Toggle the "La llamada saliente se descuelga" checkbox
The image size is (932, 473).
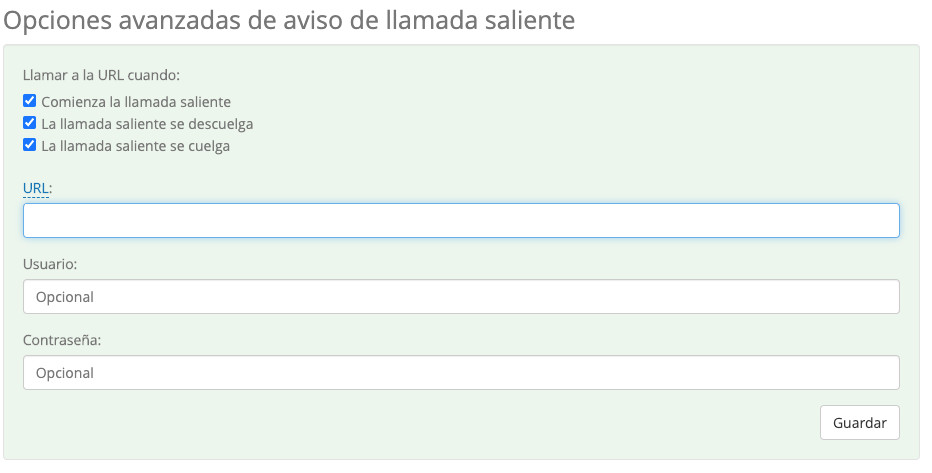30,123
